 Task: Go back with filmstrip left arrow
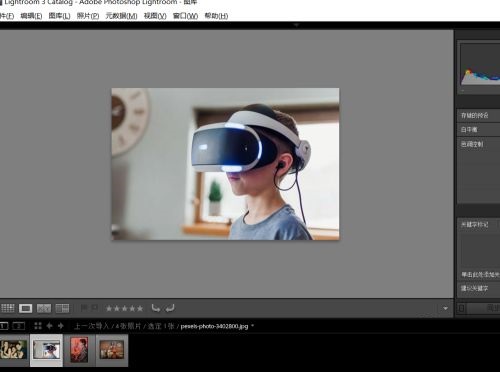[49, 326]
